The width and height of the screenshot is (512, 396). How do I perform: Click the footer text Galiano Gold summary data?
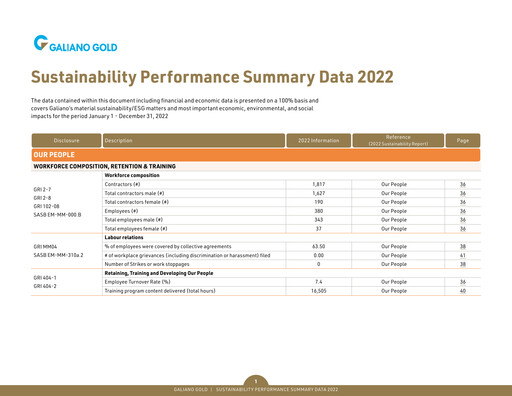[x=256, y=389]
